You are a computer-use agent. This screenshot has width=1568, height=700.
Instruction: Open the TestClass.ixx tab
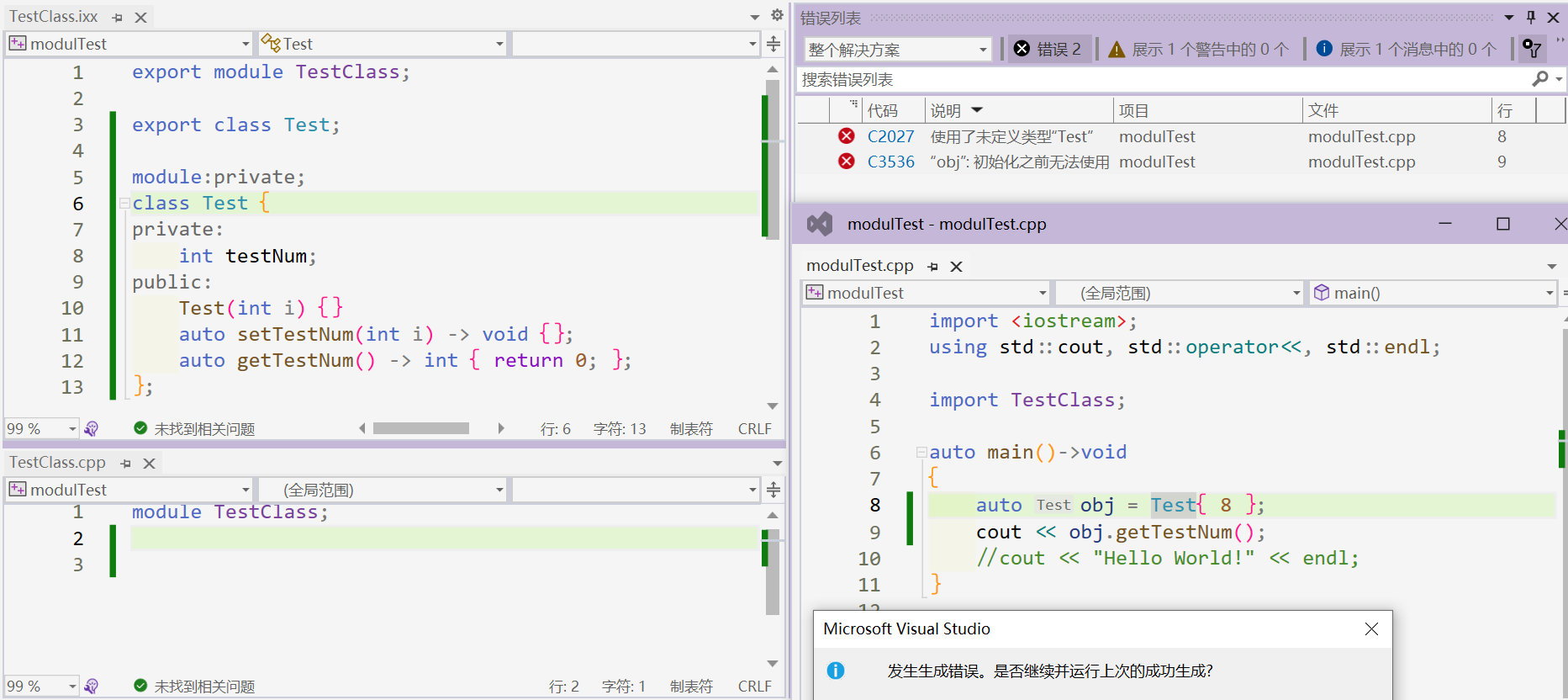pos(53,17)
